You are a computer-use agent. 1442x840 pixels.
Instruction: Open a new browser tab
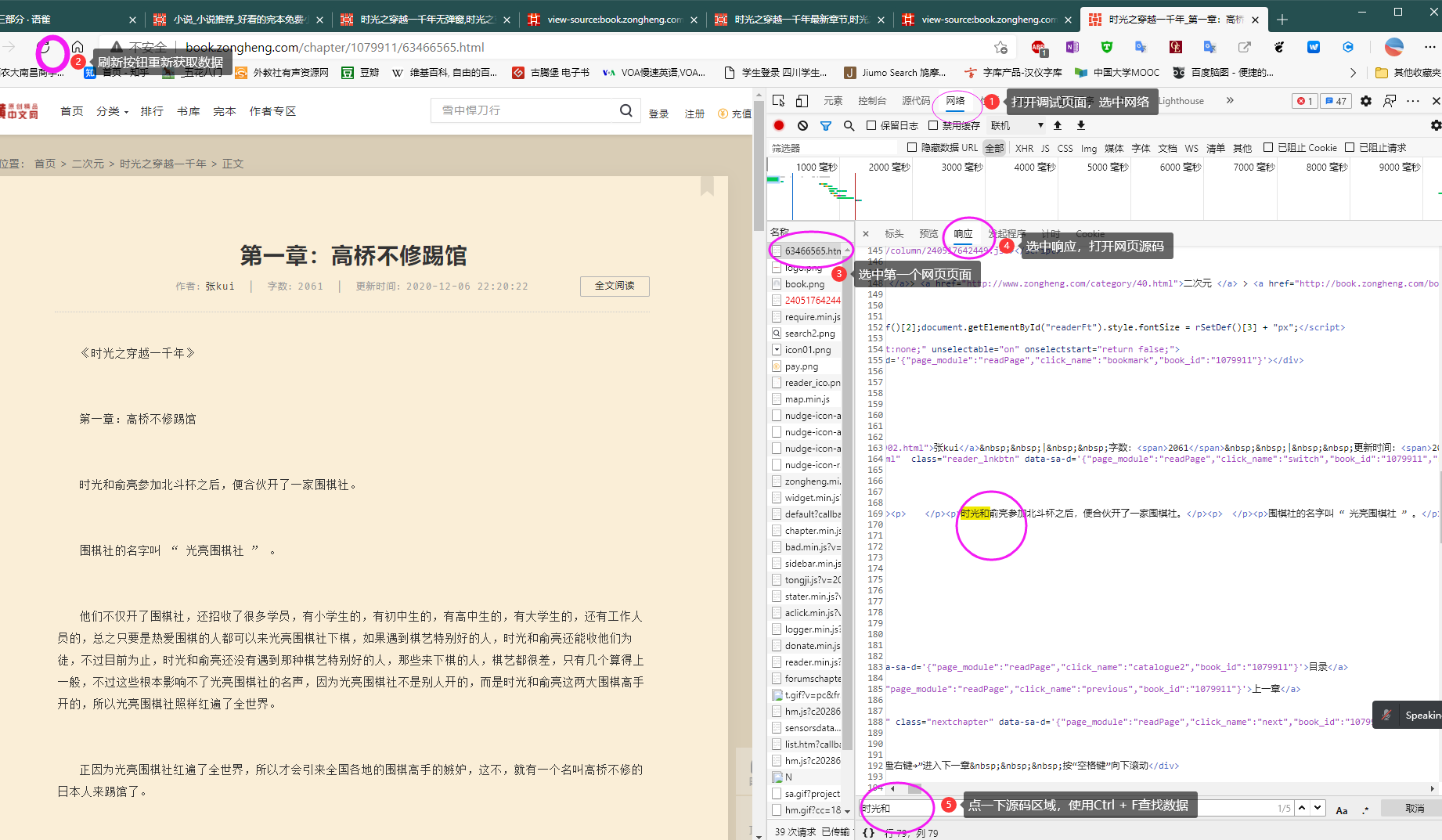click(x=1282, y=20)
